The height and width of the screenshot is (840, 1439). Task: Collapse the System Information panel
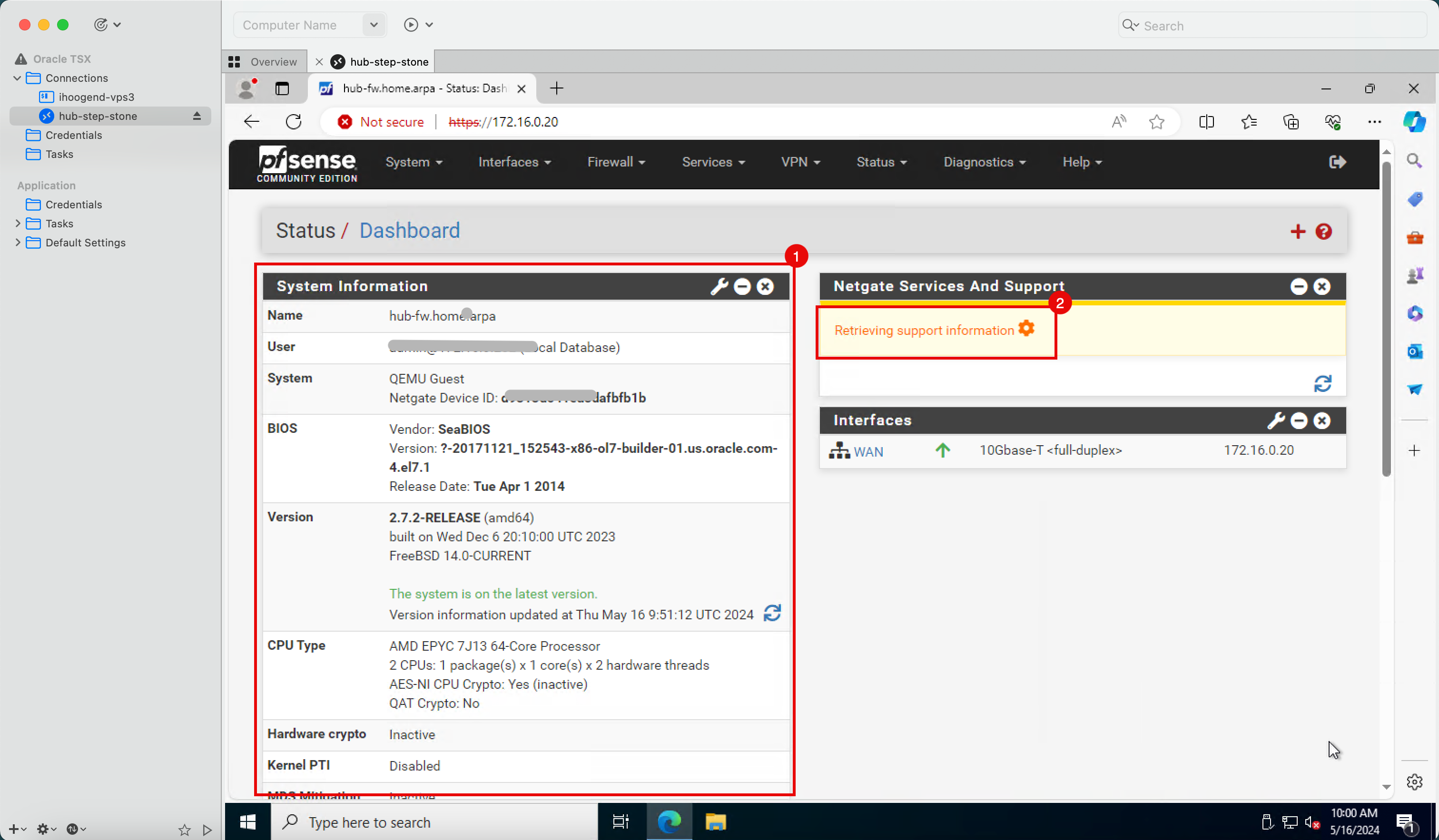[x=742, y=287]
